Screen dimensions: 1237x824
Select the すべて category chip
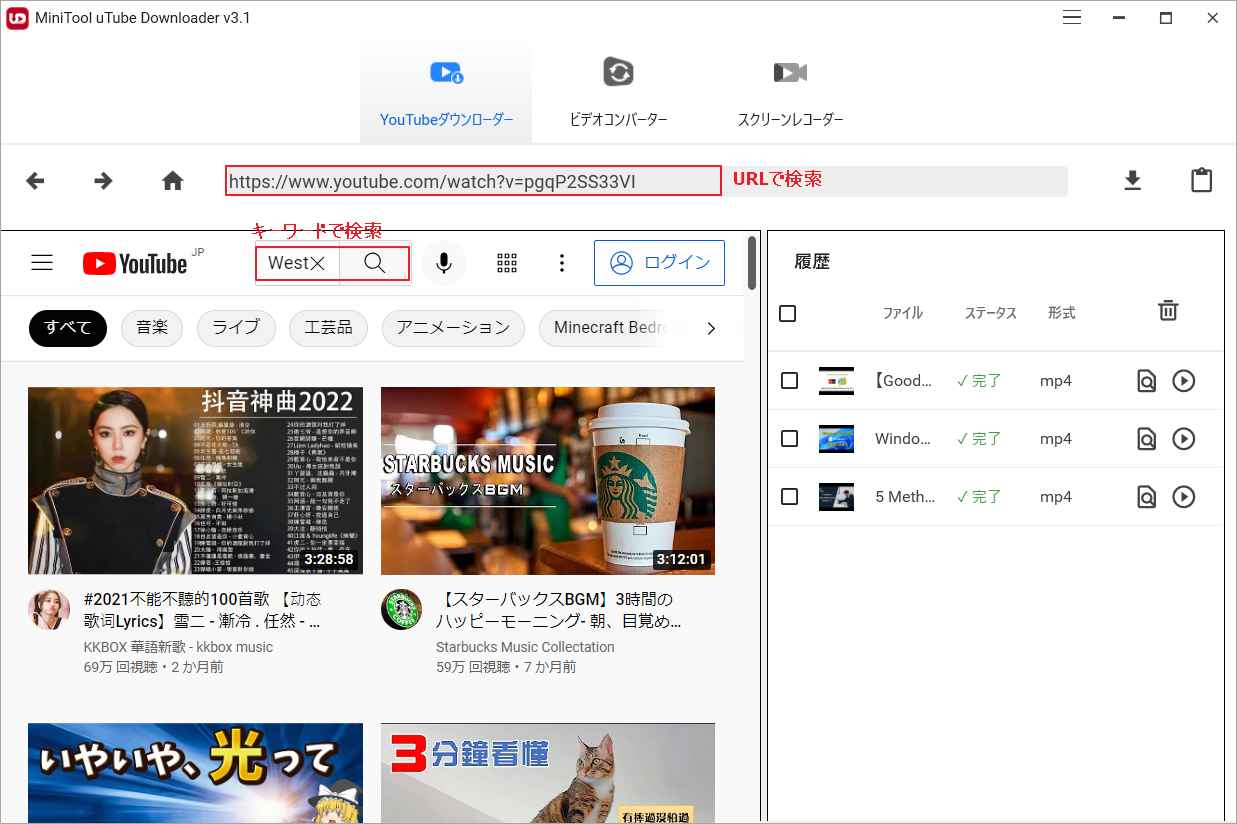(68, 328)
